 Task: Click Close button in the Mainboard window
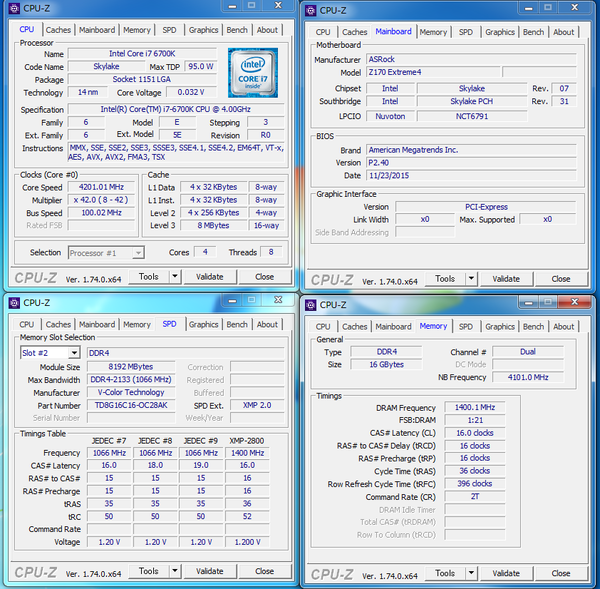561,279
